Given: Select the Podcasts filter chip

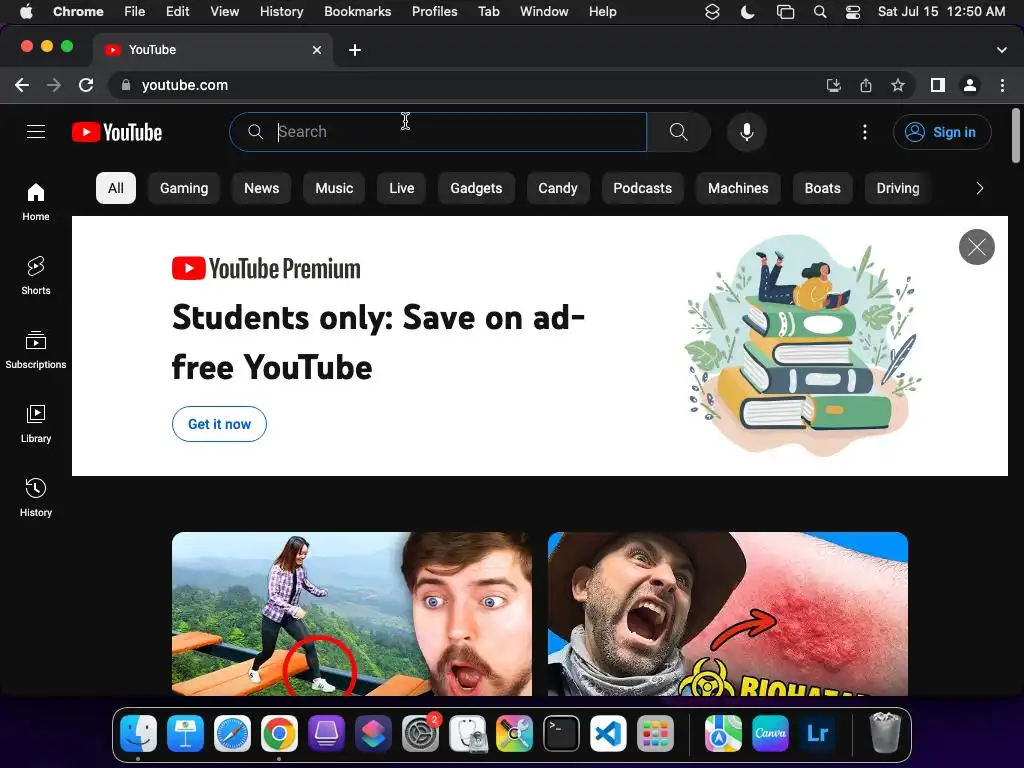Looking at the screenshot, I should click(643, 188).
